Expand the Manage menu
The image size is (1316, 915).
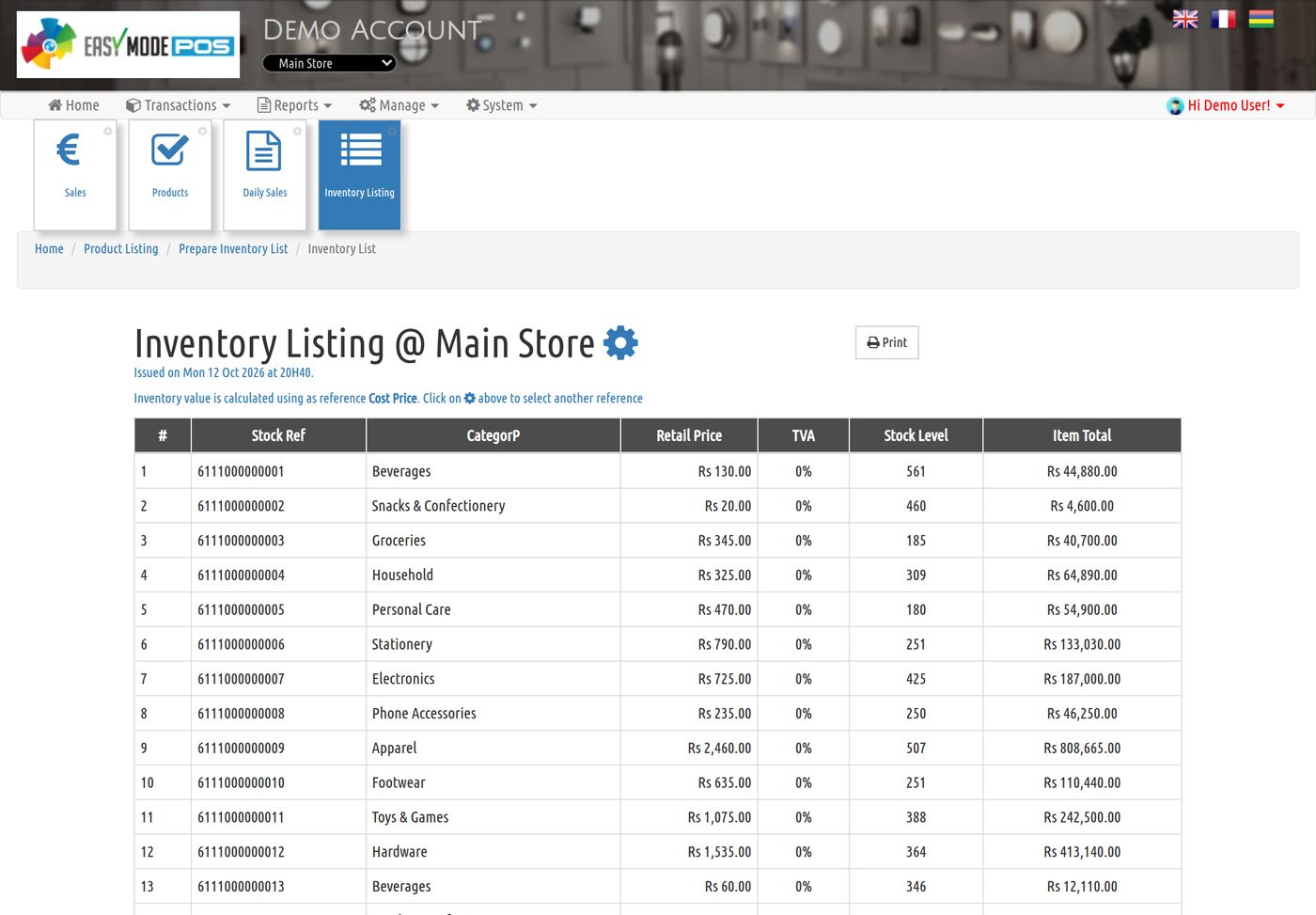tap(399, 105)
